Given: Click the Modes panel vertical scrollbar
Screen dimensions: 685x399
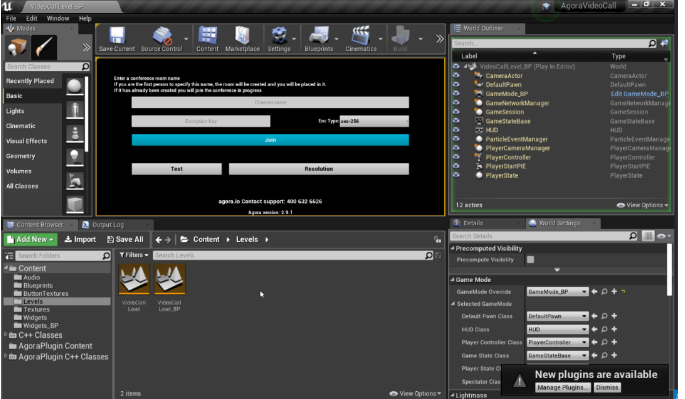Looking at the screenshot, I should click(86, 114).
